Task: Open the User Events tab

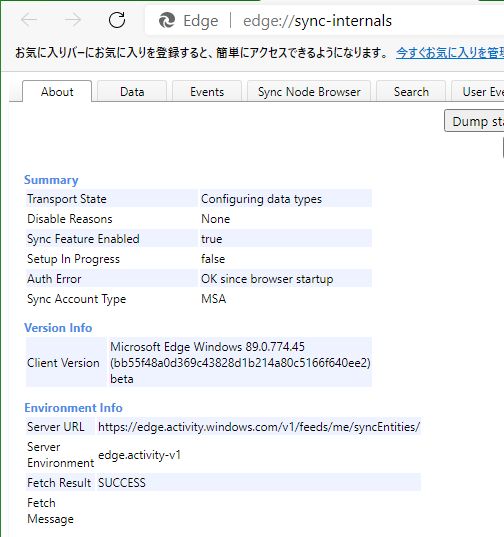Action: [478, 91]
